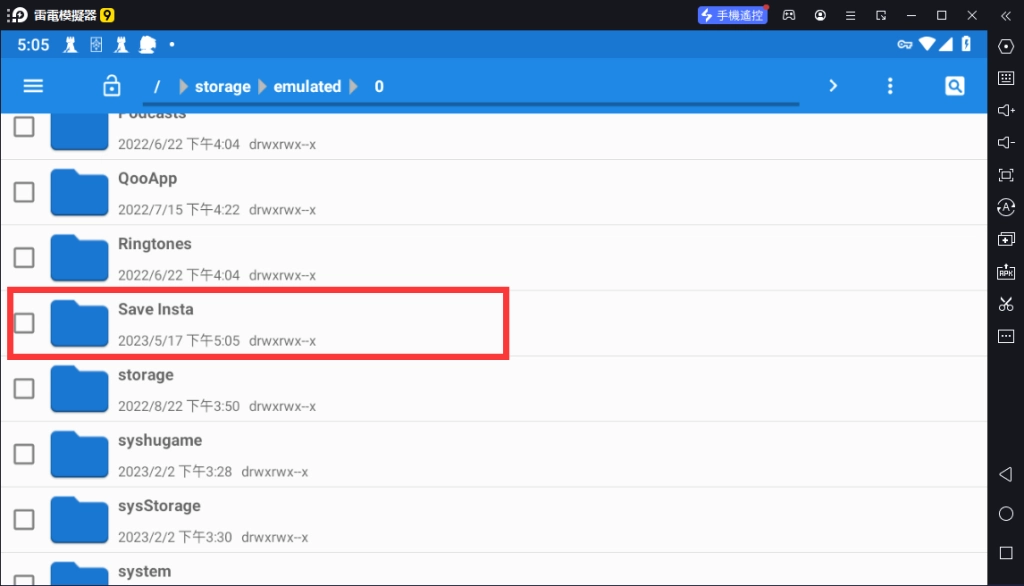
Task: Tap the Android recents square button
Action: (1006, 553)
